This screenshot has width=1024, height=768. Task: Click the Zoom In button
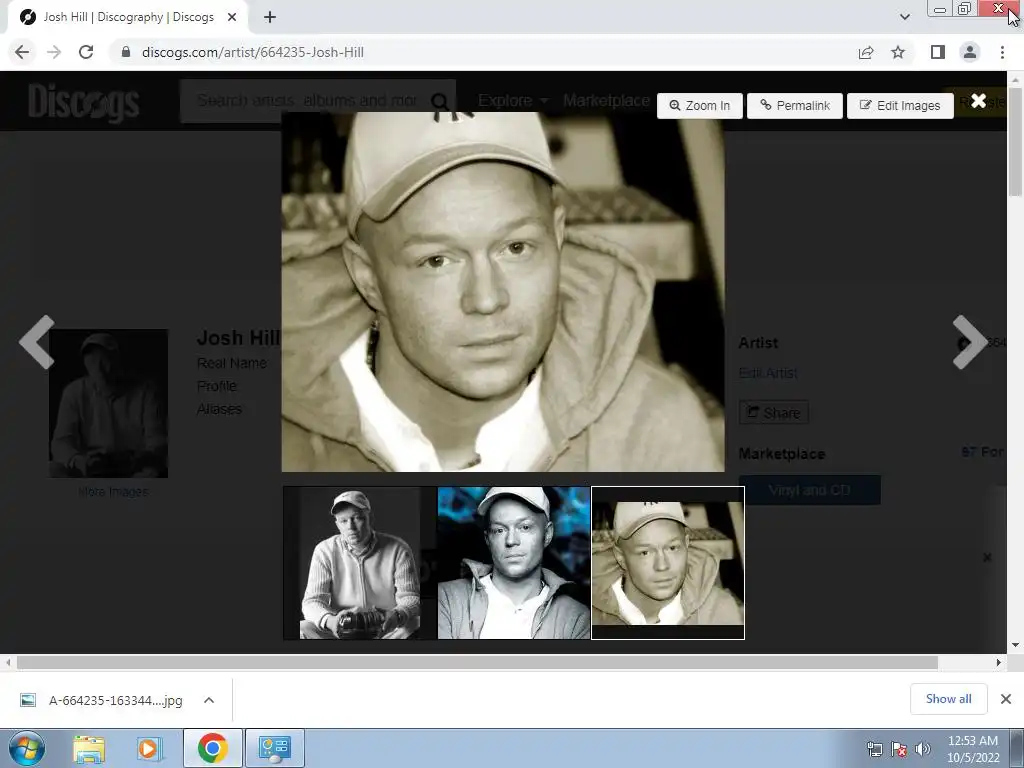699,106
